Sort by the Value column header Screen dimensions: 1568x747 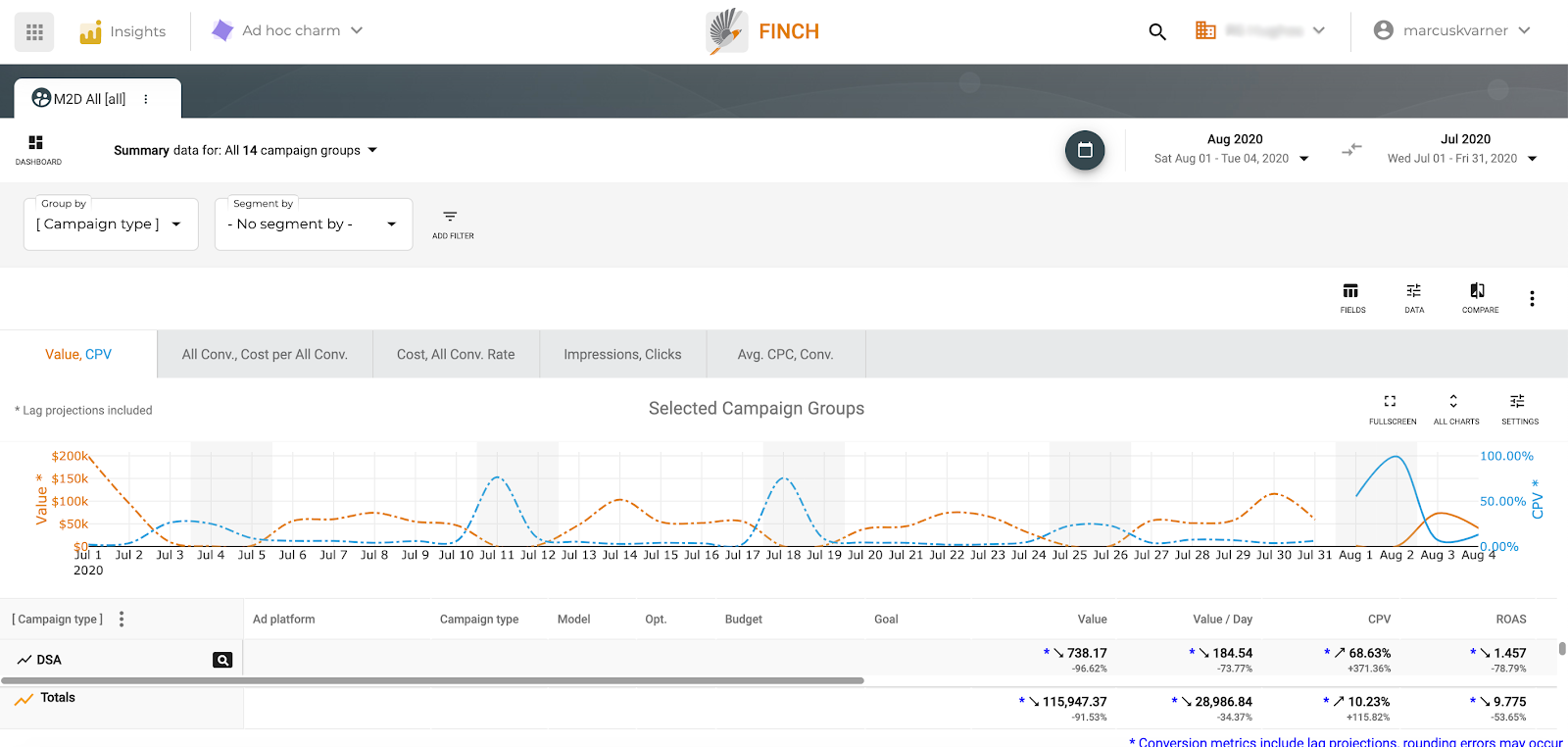pos(1093,620)
